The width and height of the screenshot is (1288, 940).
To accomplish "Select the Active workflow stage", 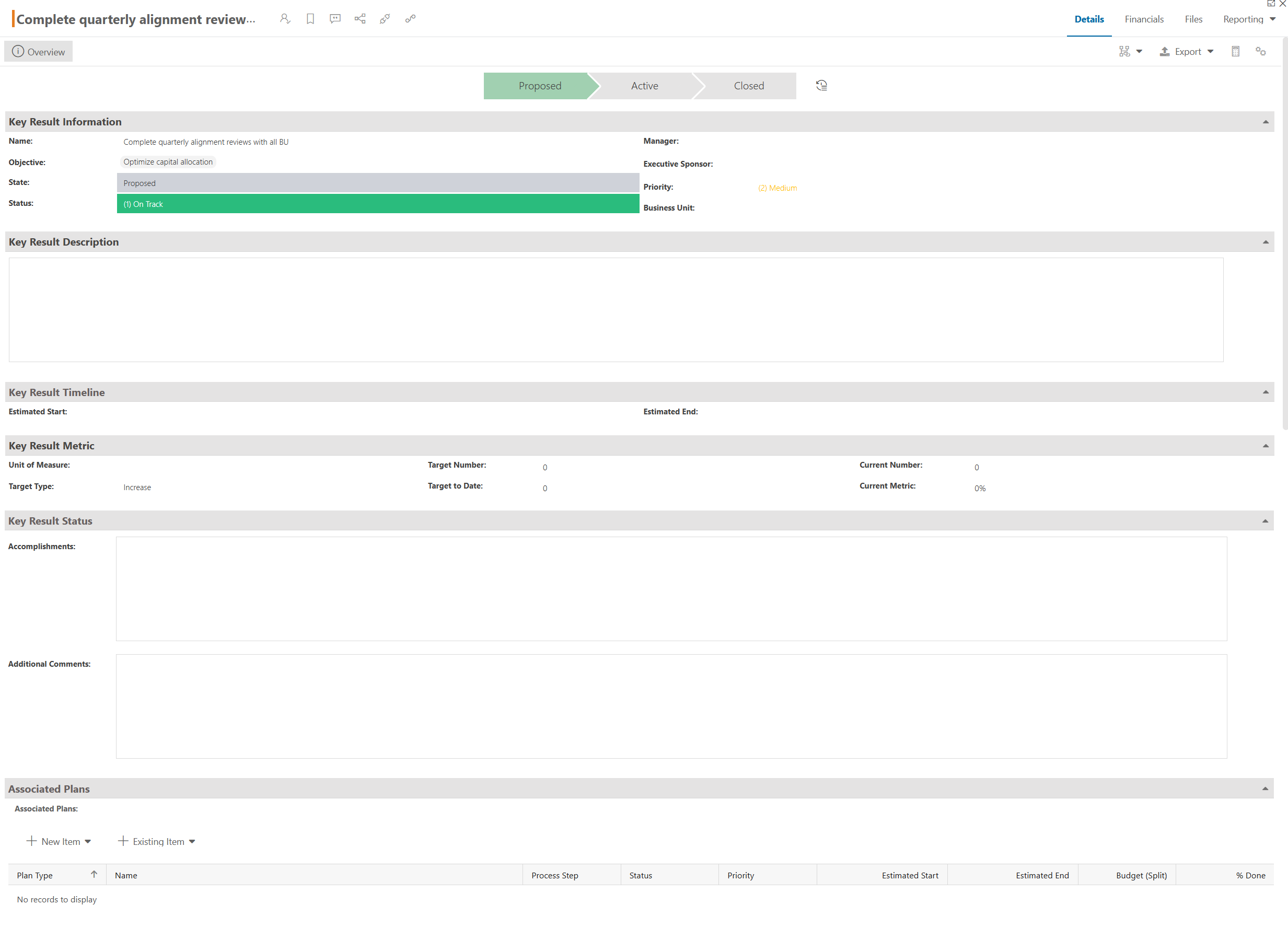I will click(x=644, y=86).
